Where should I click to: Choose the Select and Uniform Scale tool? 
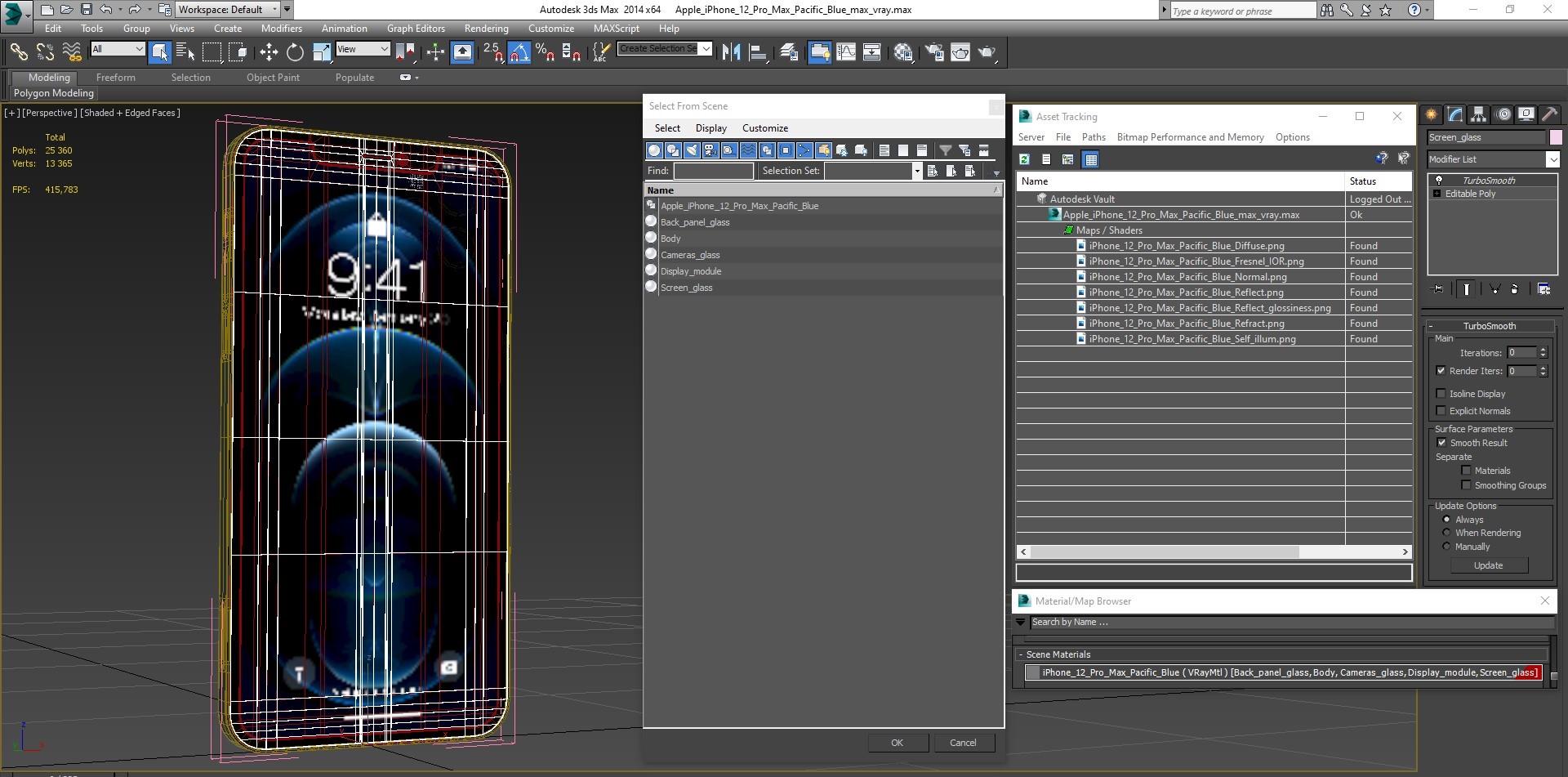pyautogui.click(x=322, y=52)
